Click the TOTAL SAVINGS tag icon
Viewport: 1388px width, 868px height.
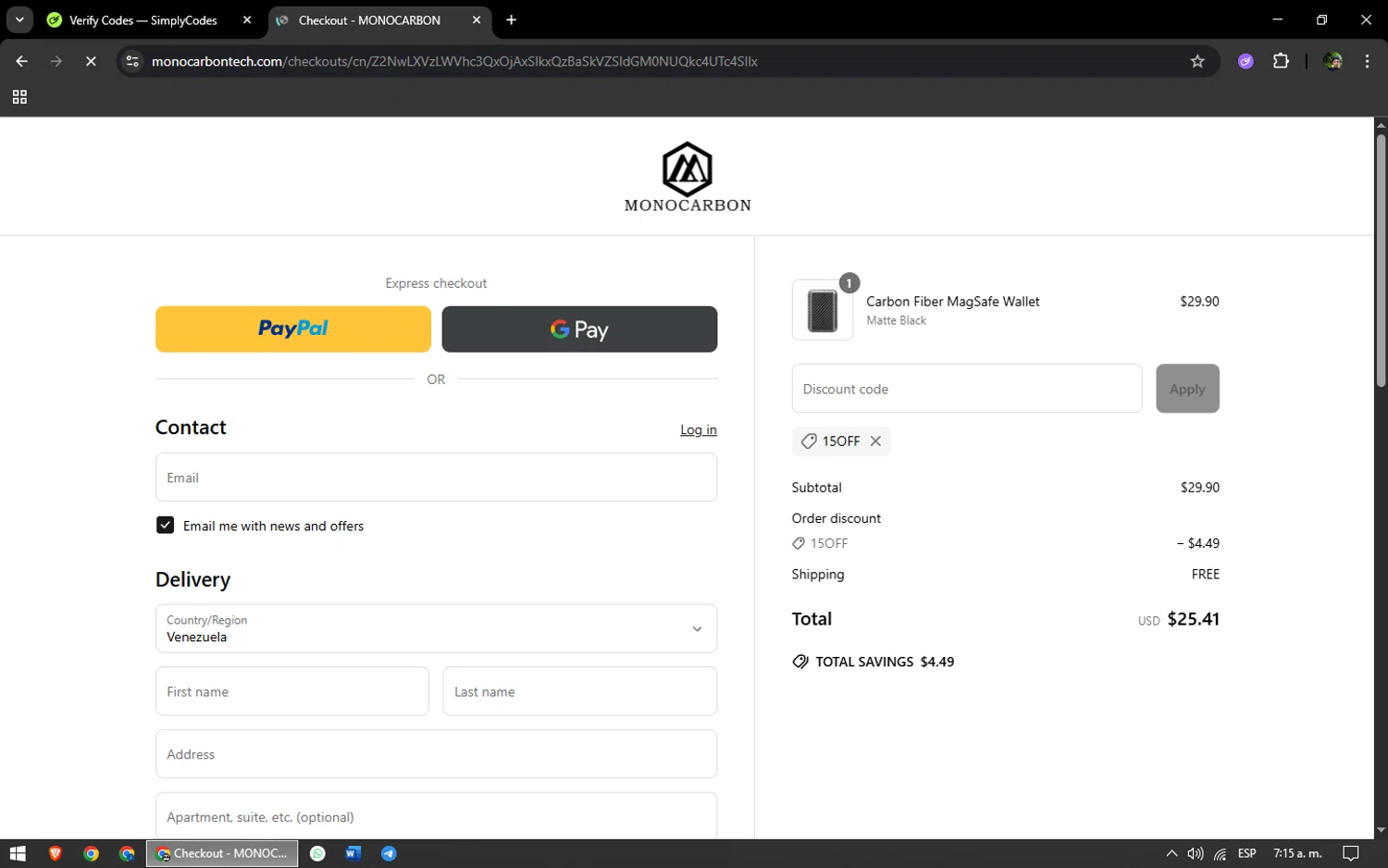[800, 662]
